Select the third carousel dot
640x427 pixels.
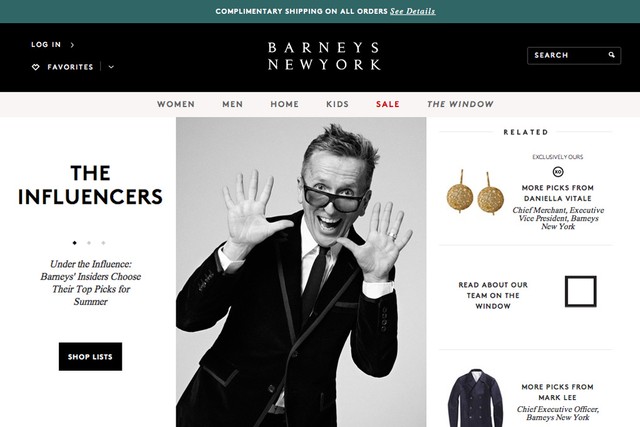[x=103, y=243]
